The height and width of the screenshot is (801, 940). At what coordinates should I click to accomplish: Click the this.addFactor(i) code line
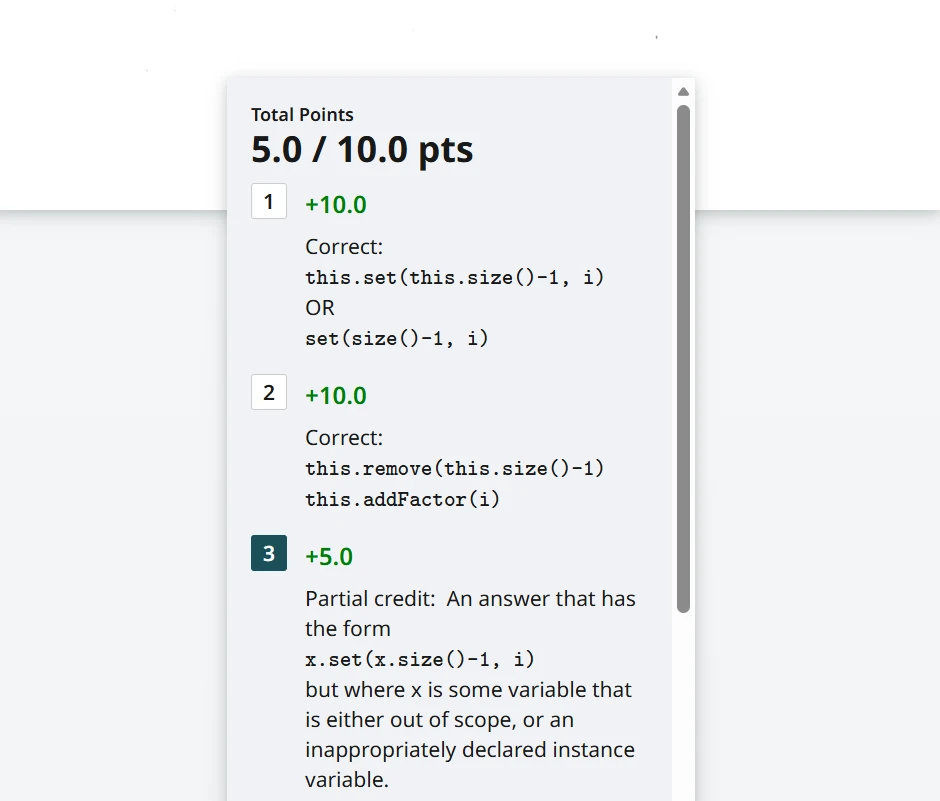click(x=402, y=499)
